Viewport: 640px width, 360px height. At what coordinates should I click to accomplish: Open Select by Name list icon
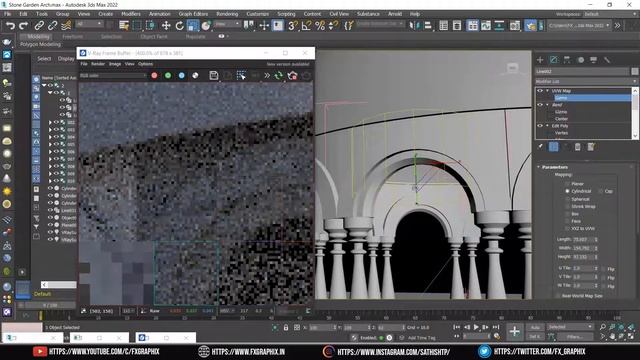124,26
